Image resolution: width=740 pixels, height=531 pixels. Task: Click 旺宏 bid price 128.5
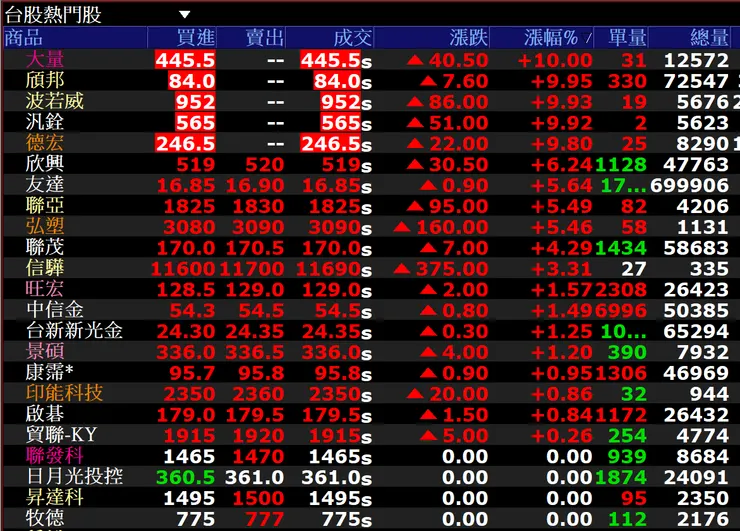pyautogui.click(x=185, y=290)
